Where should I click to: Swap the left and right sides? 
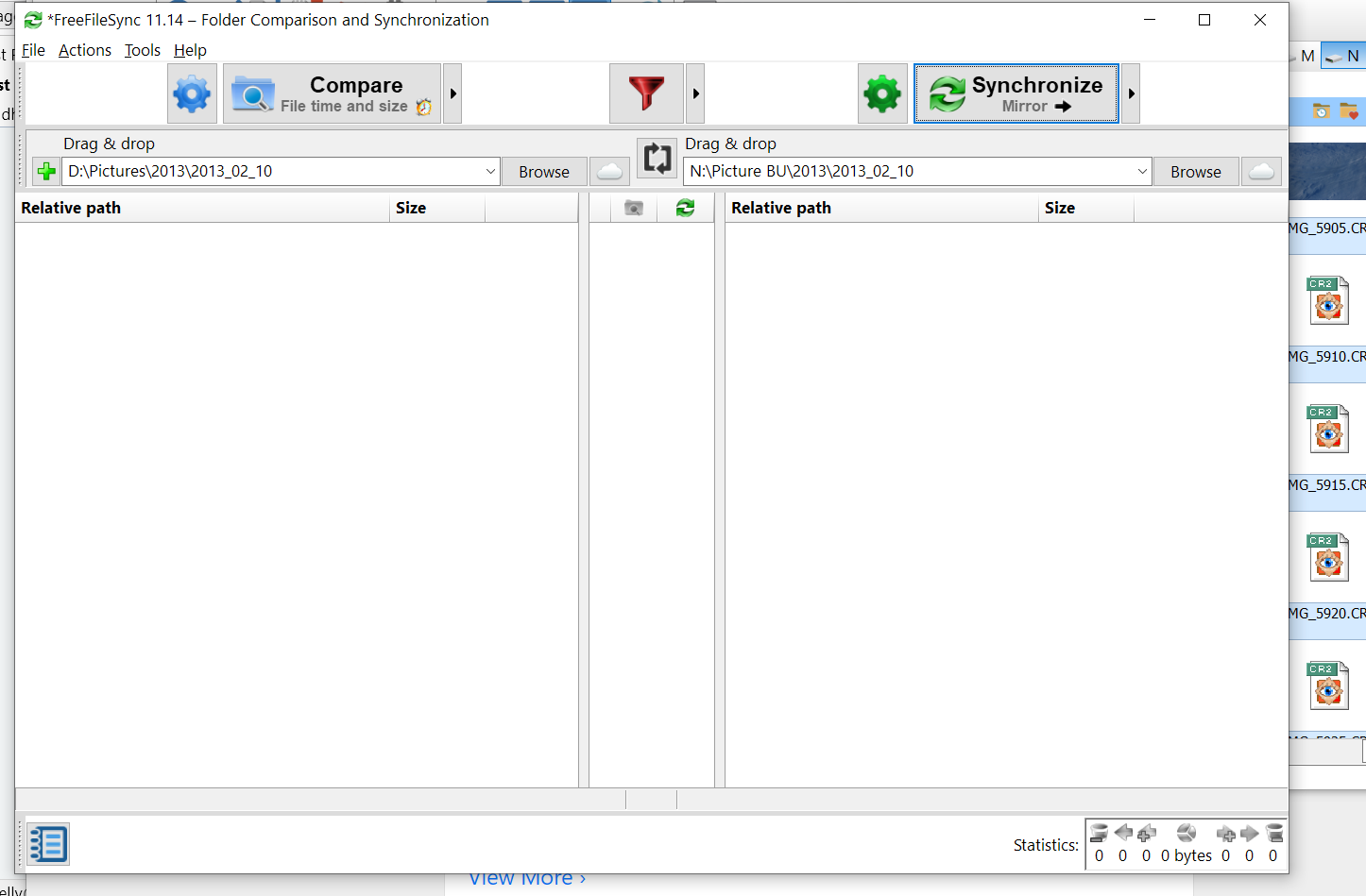pyautogui.click(x=657, y=158)
